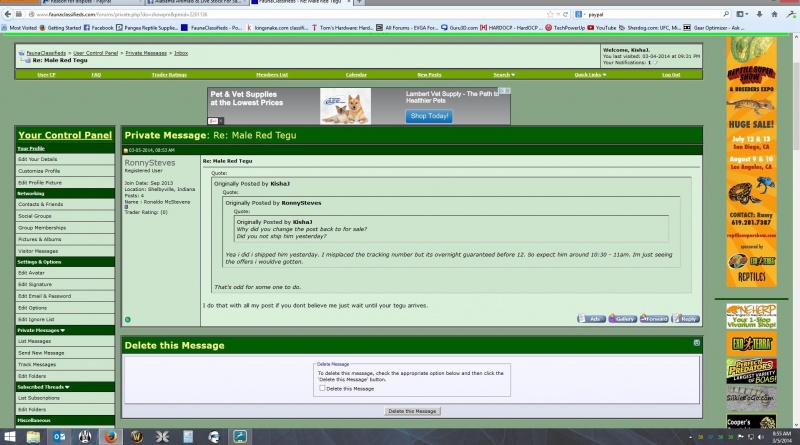Close the Pet & Vet Supplies ad
800x445 pixels.
pyautogui.click(x=507, y=90)
